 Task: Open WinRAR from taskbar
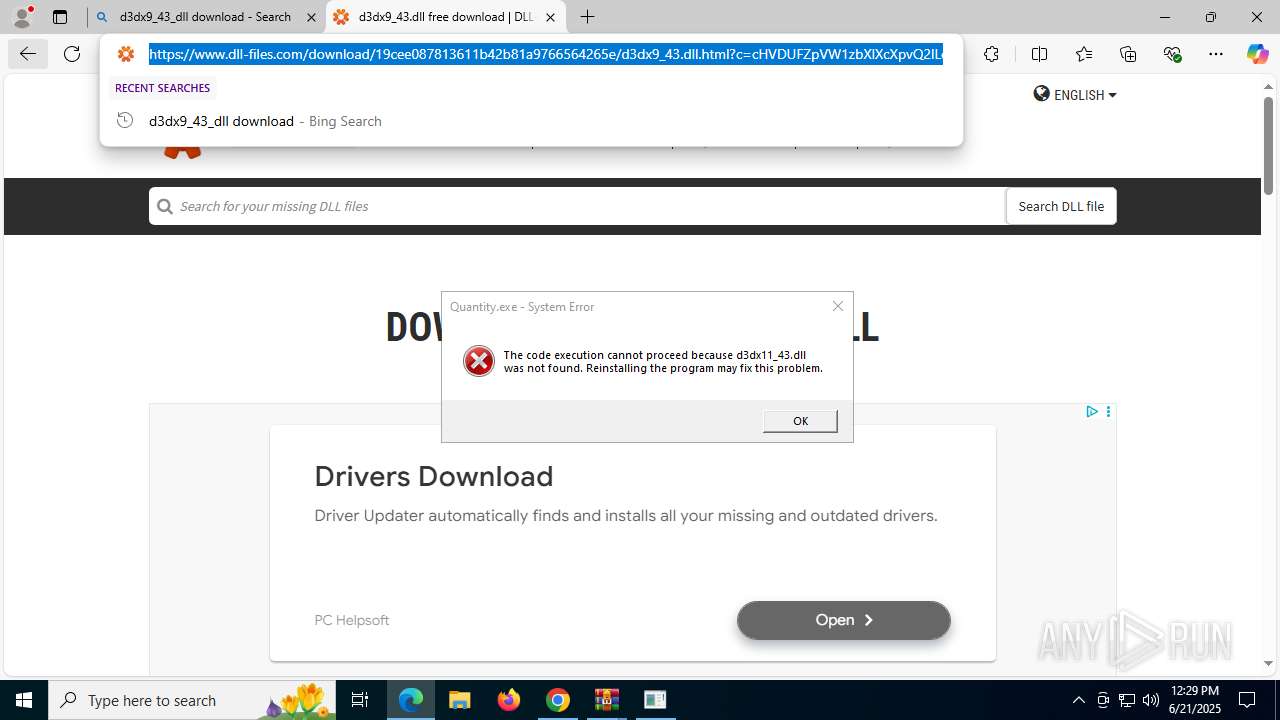pos(607,700)
